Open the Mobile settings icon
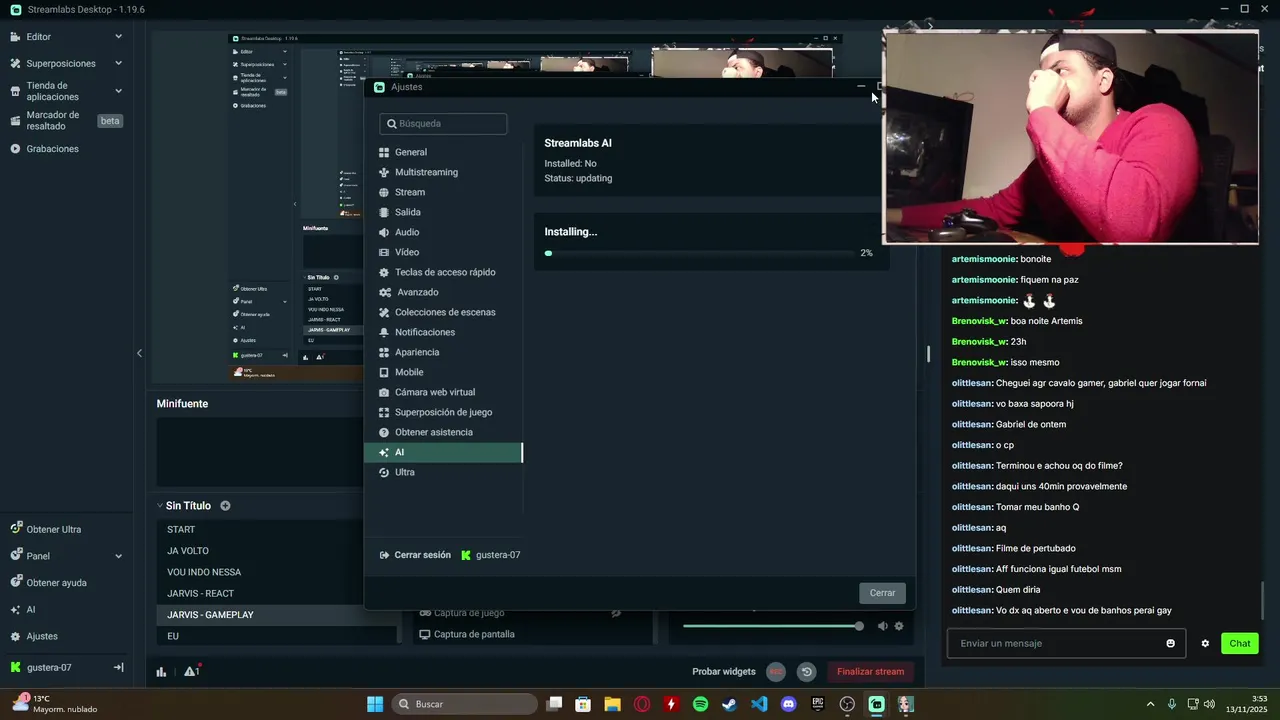Image resolution: width=1280 pixels, height=720 pixels. [x=384, y=372]
